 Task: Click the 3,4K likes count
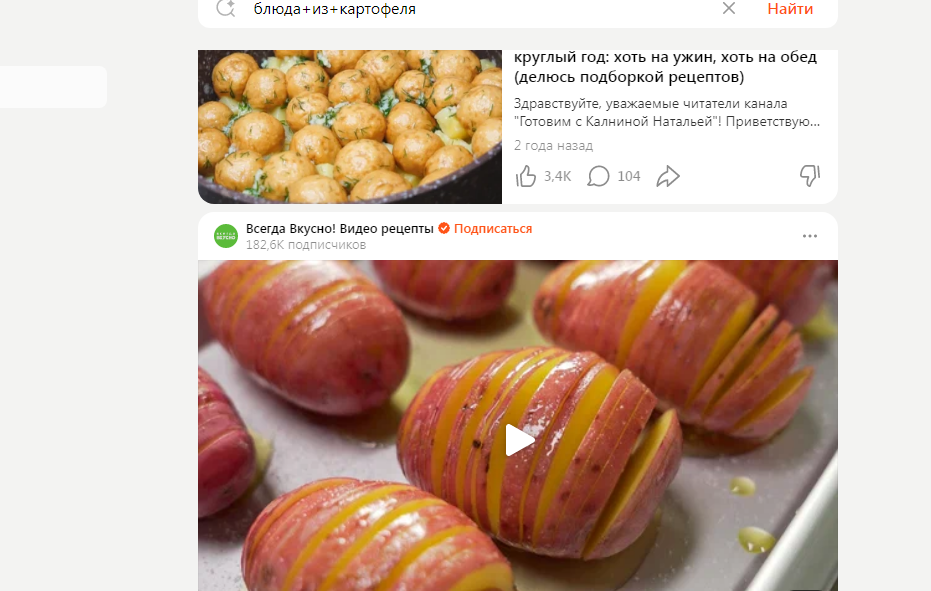[x=558, y=176]
